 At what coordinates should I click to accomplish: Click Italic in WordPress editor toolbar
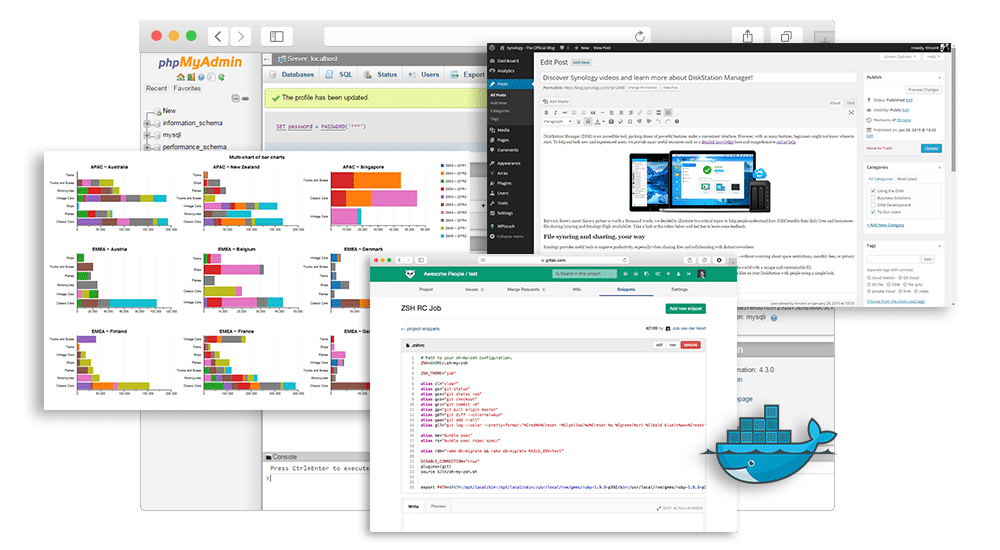click(x=555, y=112)
